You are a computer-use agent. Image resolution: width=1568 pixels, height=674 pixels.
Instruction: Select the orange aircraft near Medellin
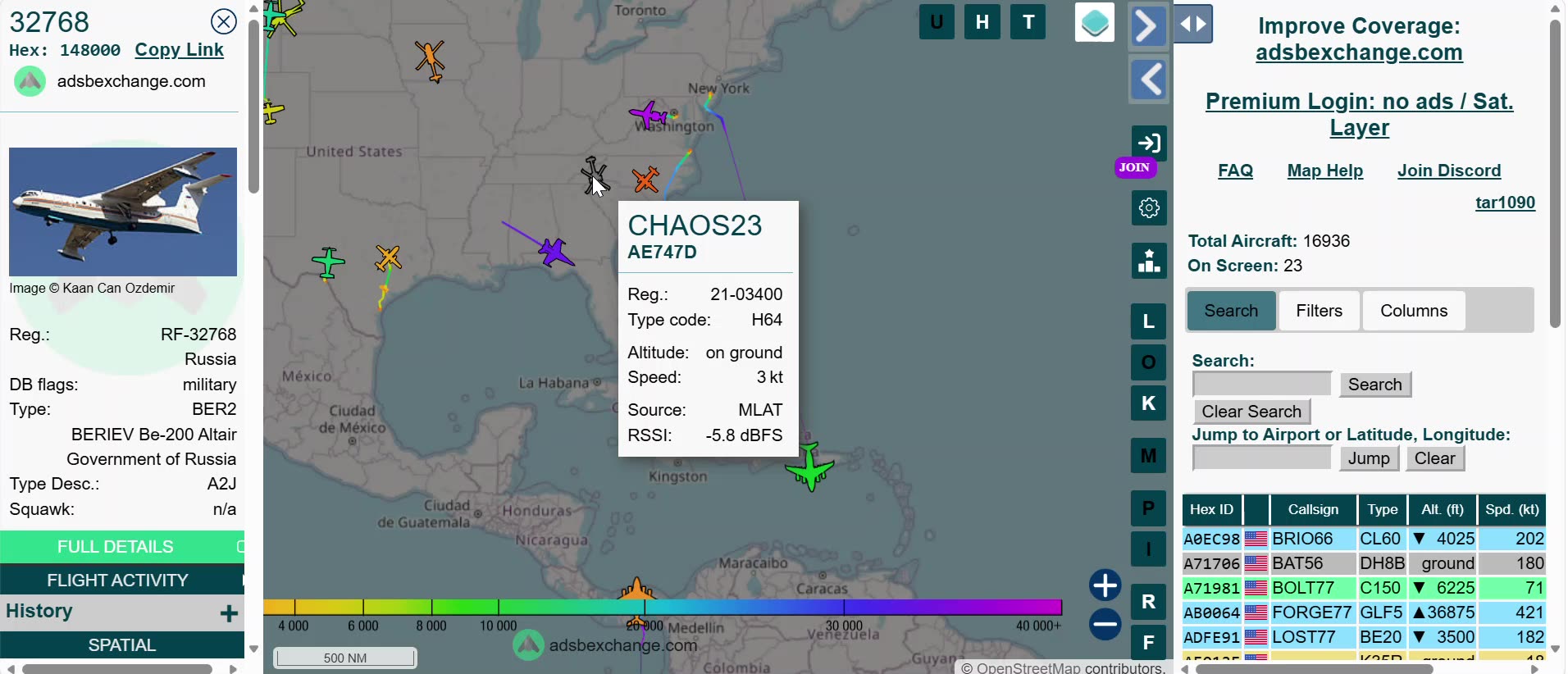point(636,589)
